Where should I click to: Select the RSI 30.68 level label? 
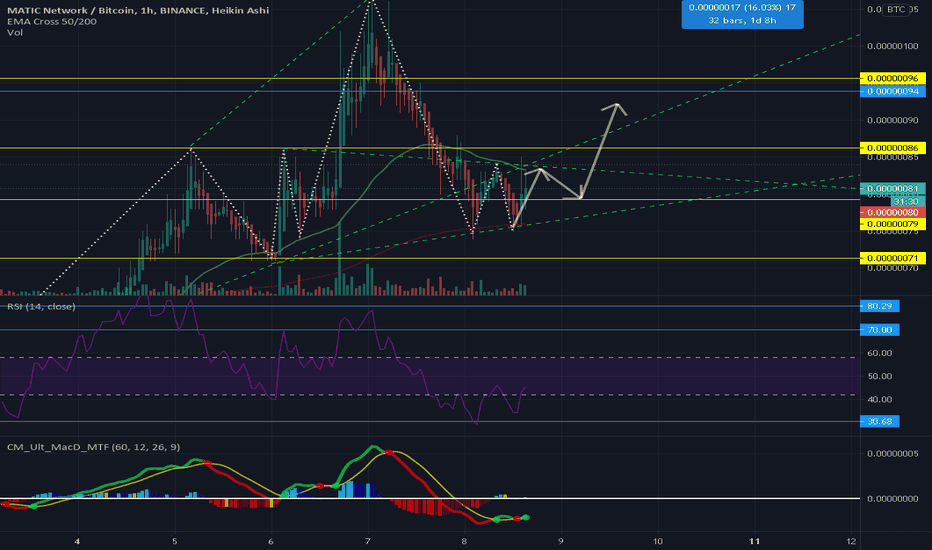pos(880,421)
